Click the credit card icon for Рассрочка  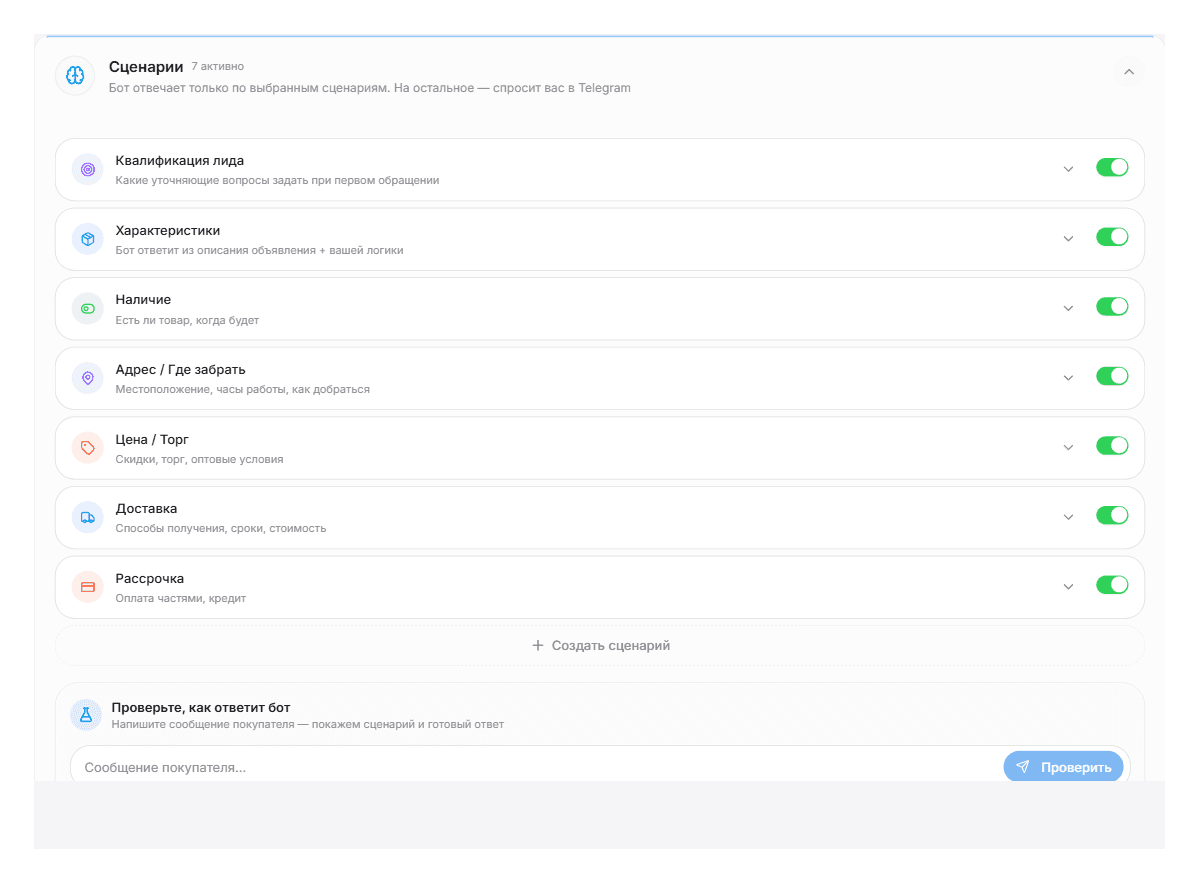[88, 586]
